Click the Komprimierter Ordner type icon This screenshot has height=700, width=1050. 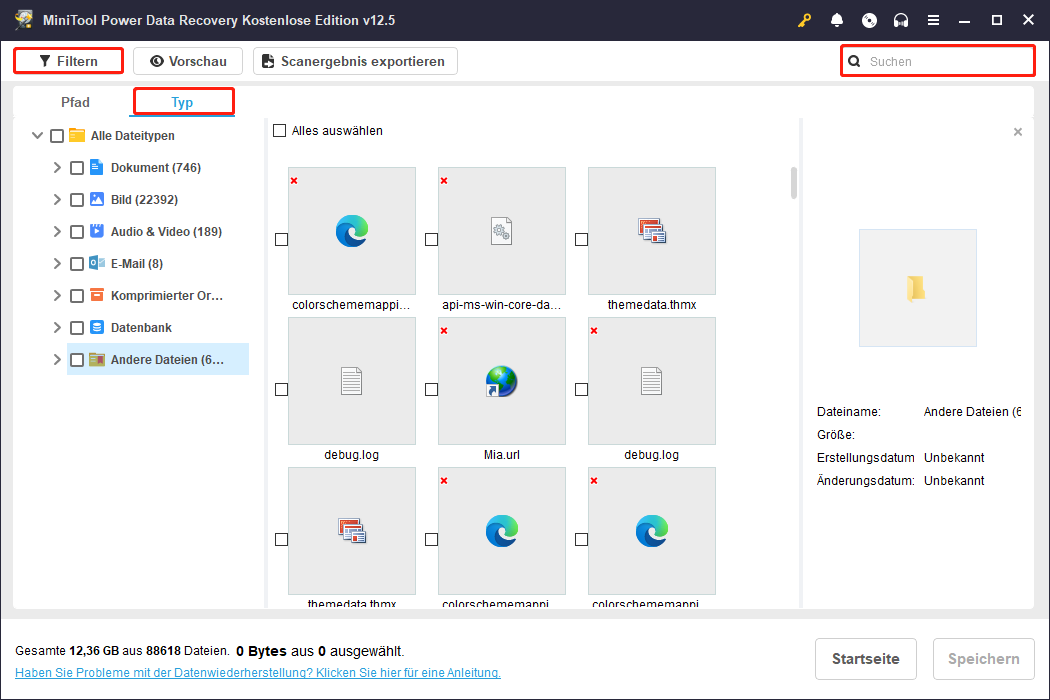[96, 295]
